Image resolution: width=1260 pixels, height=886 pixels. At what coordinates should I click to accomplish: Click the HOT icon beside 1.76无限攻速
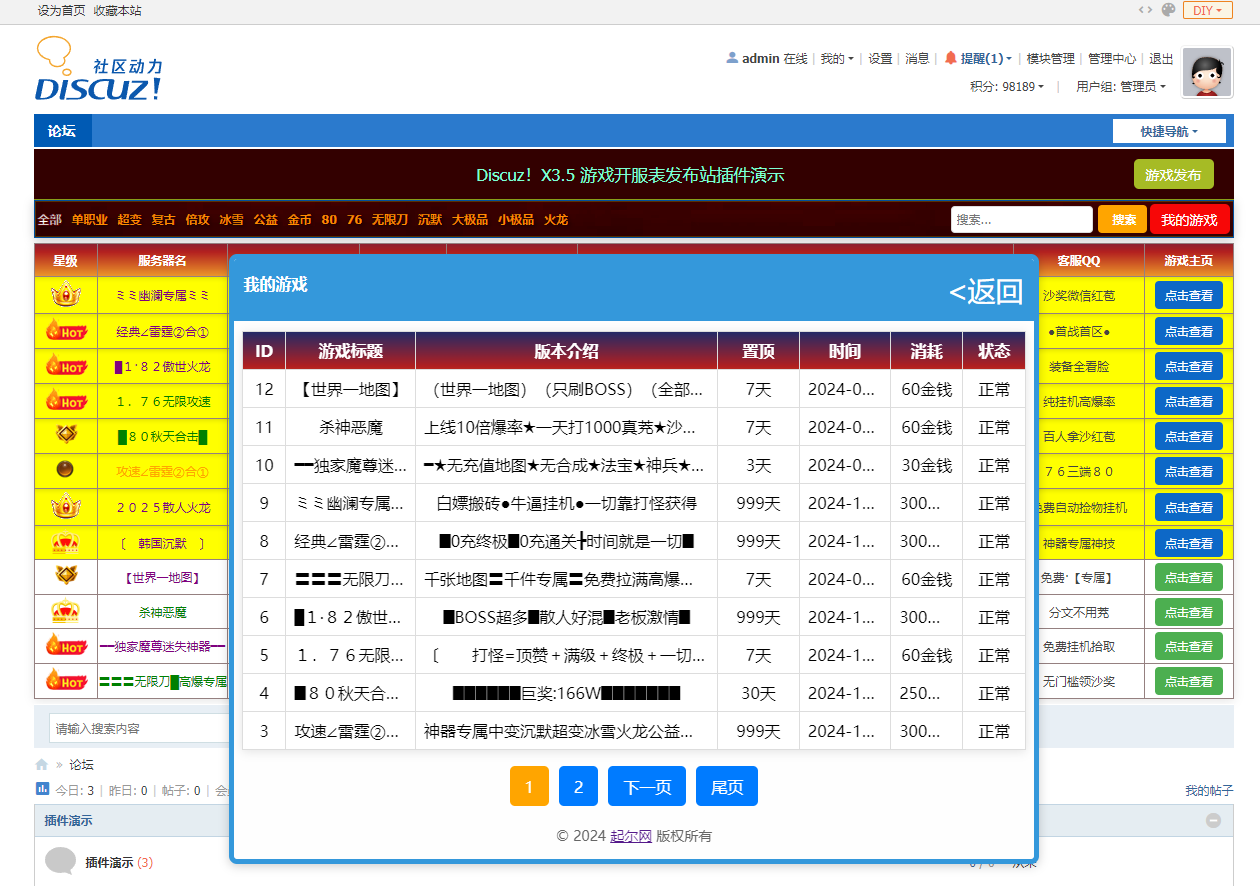(x=66, y=400)
